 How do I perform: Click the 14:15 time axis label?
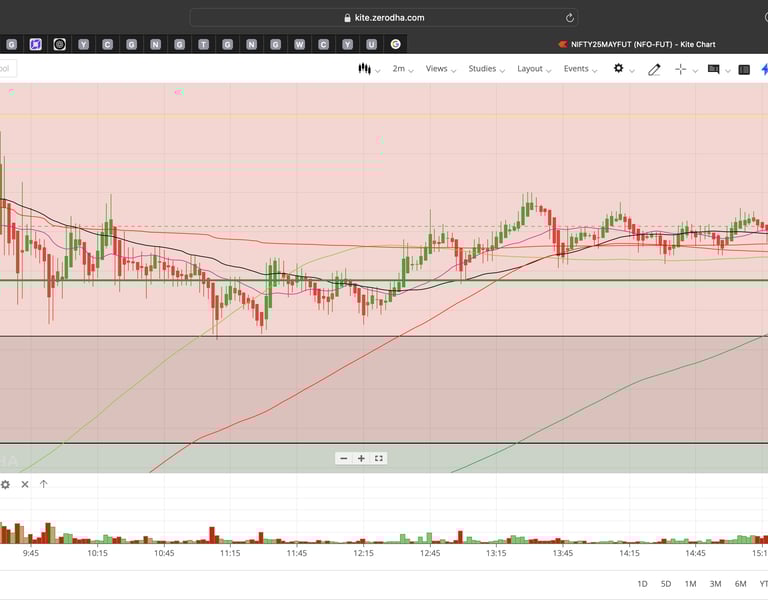629,553
